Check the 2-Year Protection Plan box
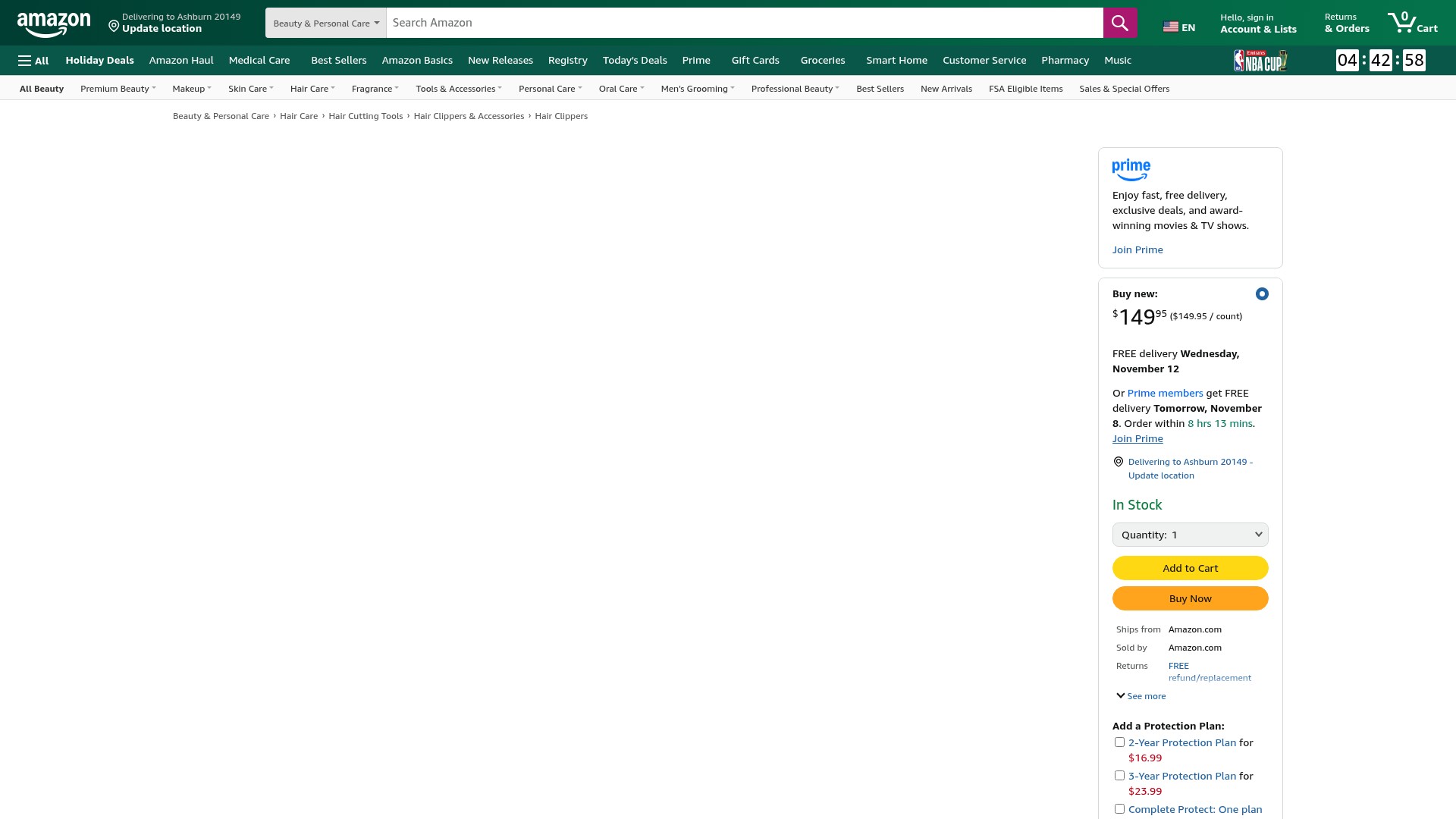This screenshot has height=819, width=1456. click(1119, 742)
